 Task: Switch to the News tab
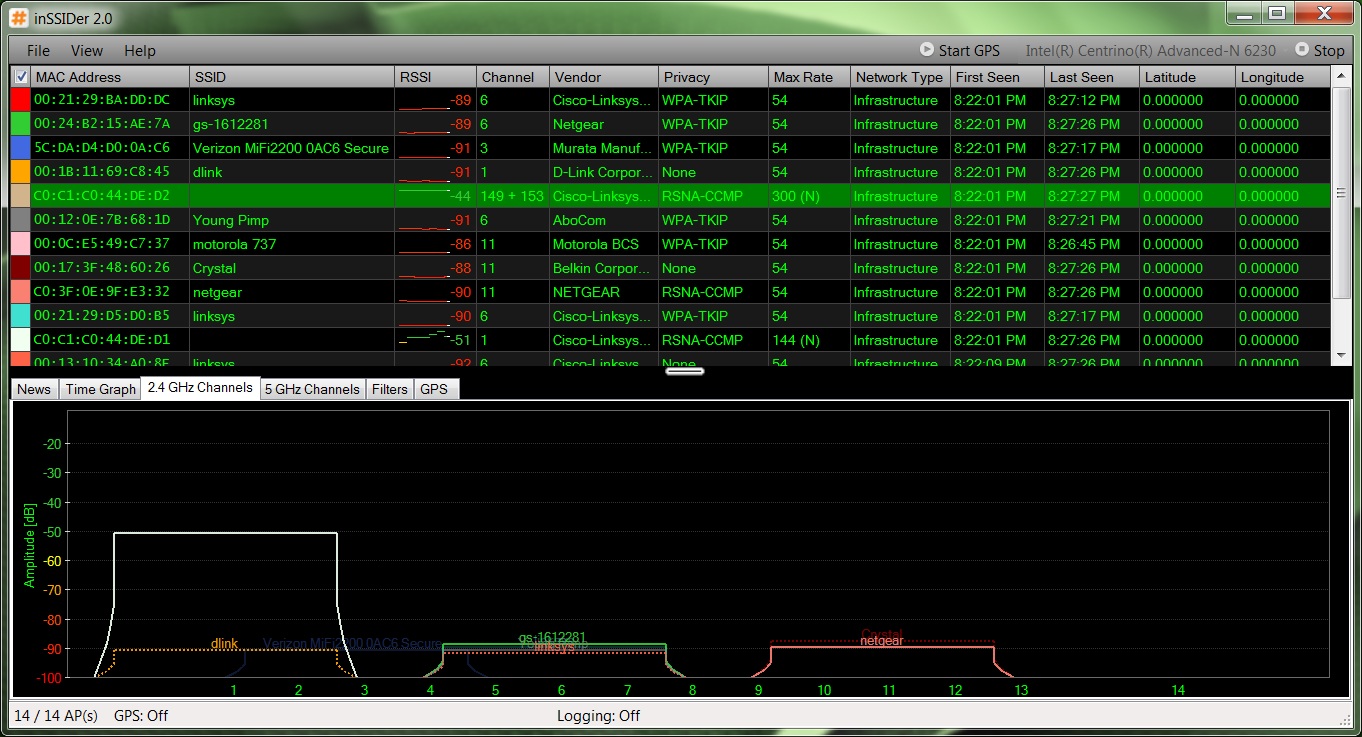click(34, 389)
